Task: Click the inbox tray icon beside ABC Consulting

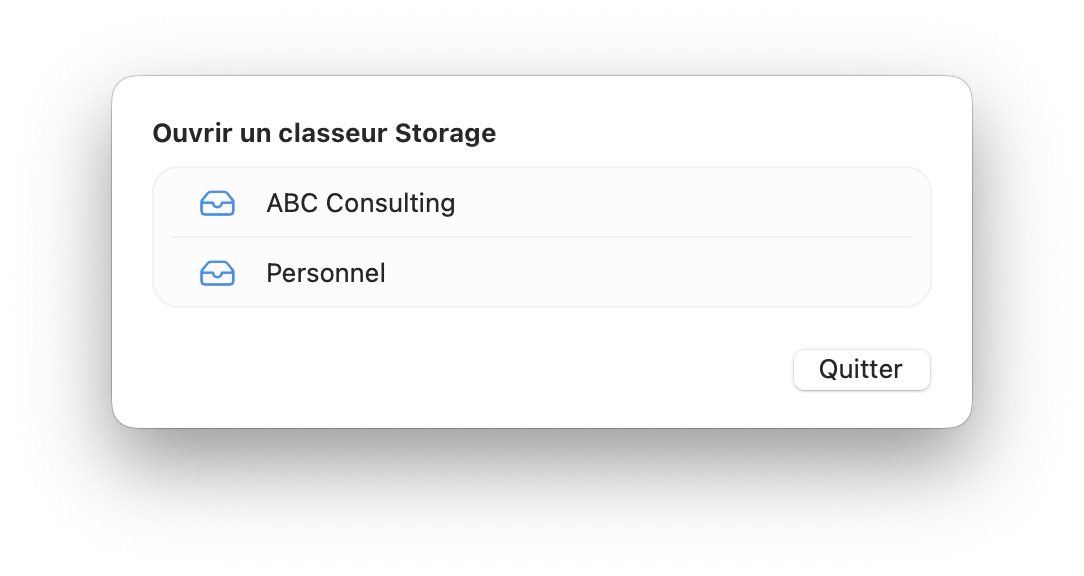Action: (217, 203)
